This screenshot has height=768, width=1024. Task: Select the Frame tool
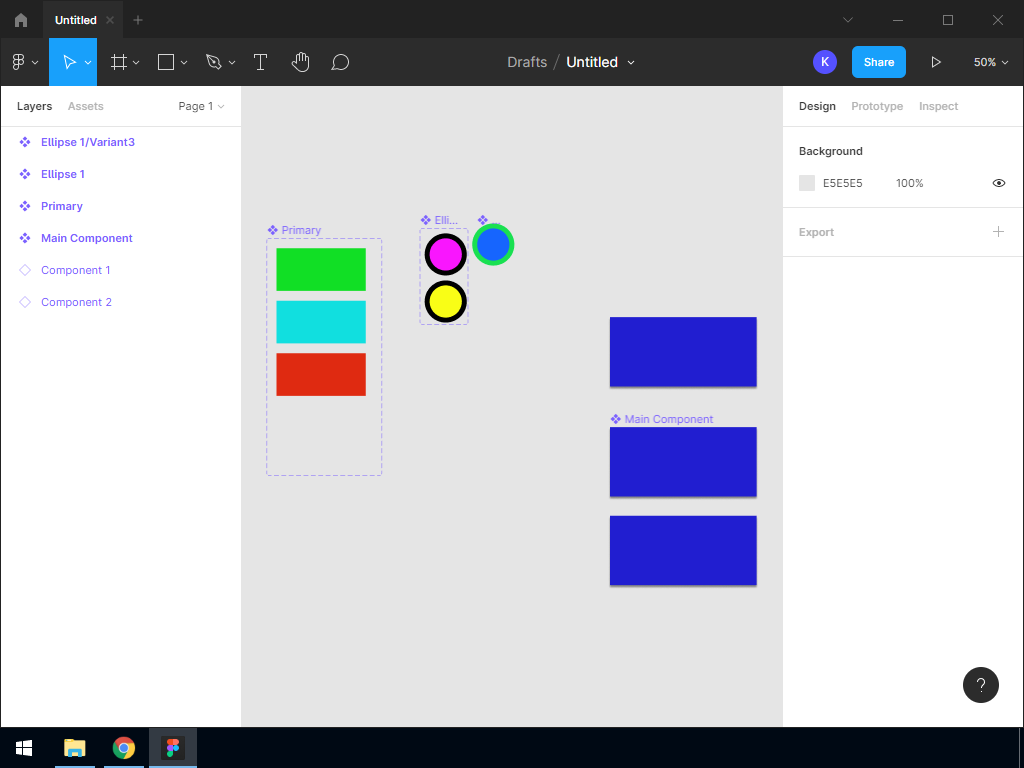[x=118, y=62]
